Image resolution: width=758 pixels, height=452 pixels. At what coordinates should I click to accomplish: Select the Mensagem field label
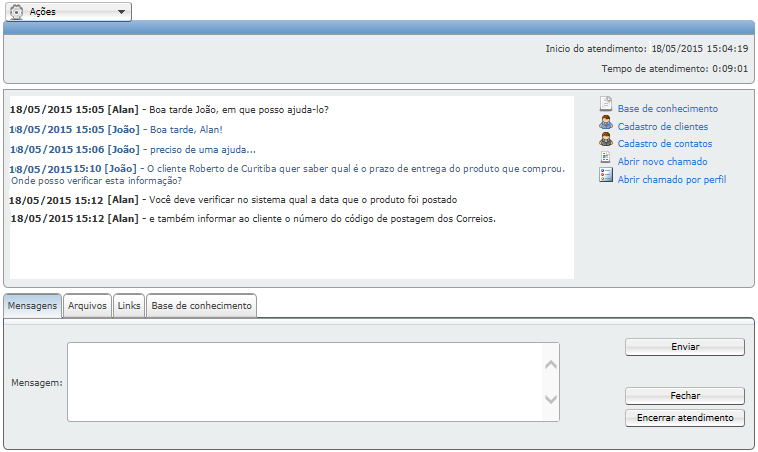37,382
